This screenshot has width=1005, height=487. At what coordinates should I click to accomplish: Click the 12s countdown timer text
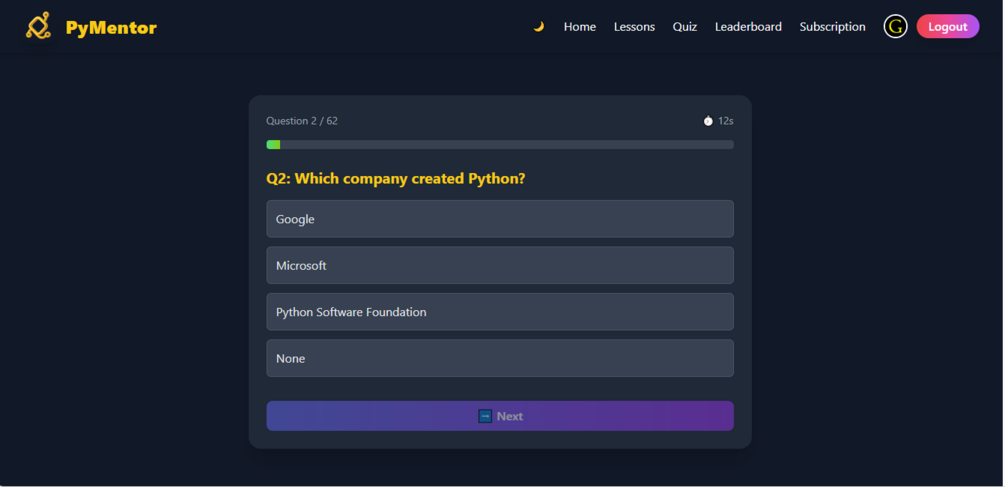pyautogui.click(x=726, y=121)
